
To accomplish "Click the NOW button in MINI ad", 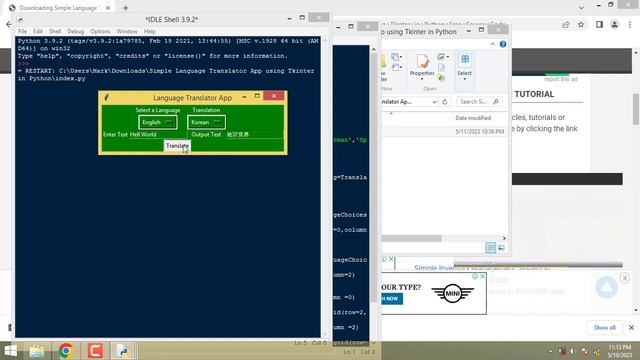I will (392, 299).
